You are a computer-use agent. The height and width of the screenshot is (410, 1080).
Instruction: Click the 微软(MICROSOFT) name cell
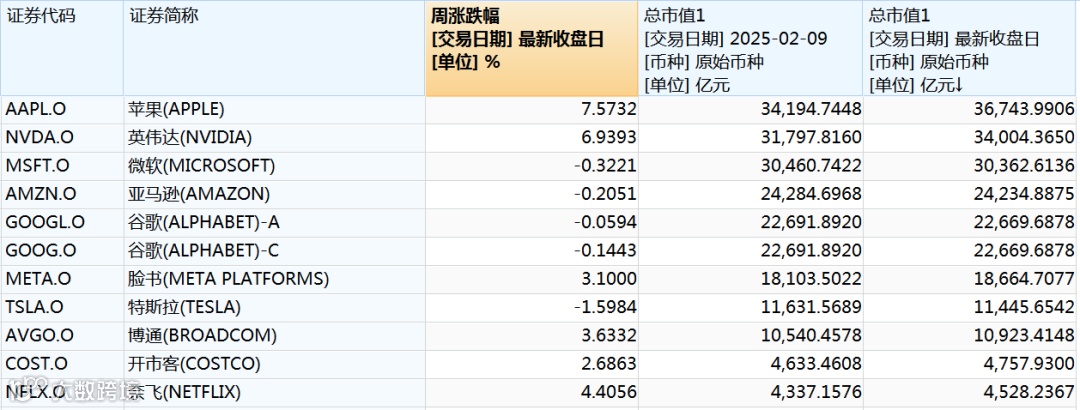(x=274, y=166)
